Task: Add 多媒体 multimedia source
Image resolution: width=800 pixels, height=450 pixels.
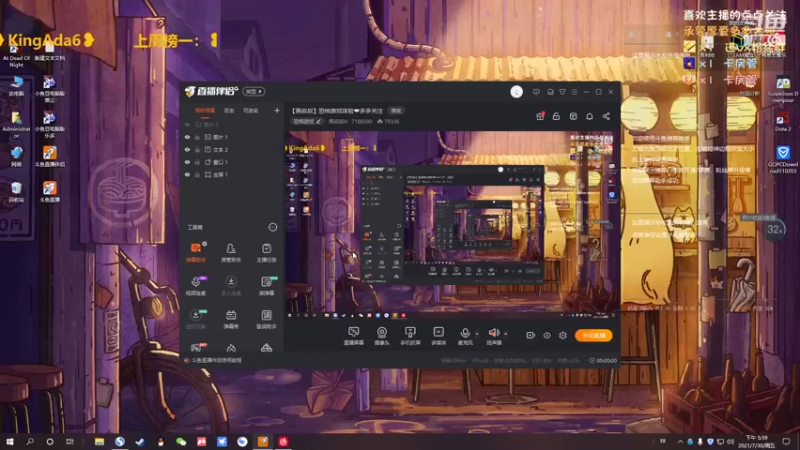Action: (438, 336)
